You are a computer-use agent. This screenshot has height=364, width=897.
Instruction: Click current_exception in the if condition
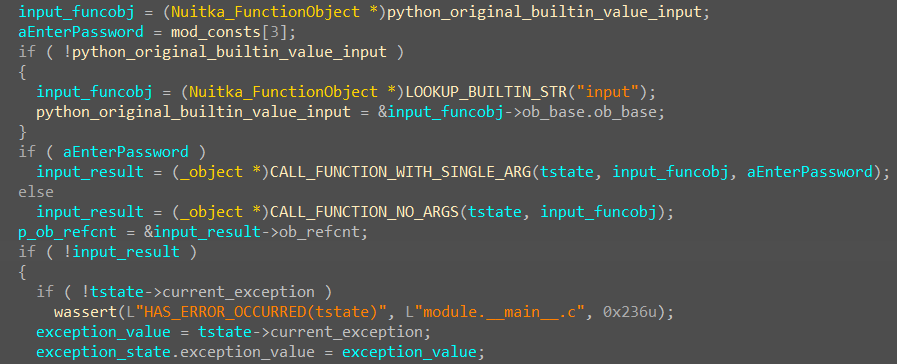click(x=239, y=292)
